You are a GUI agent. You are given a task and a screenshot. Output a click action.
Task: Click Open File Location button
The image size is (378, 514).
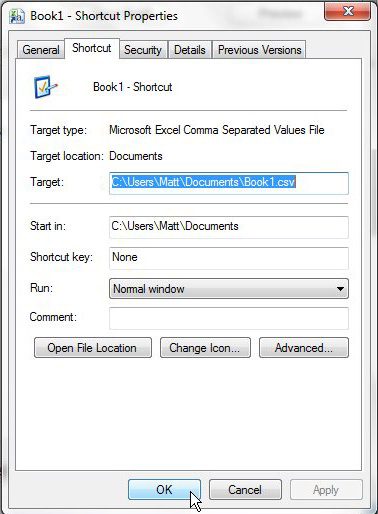(x=93, y=348)
